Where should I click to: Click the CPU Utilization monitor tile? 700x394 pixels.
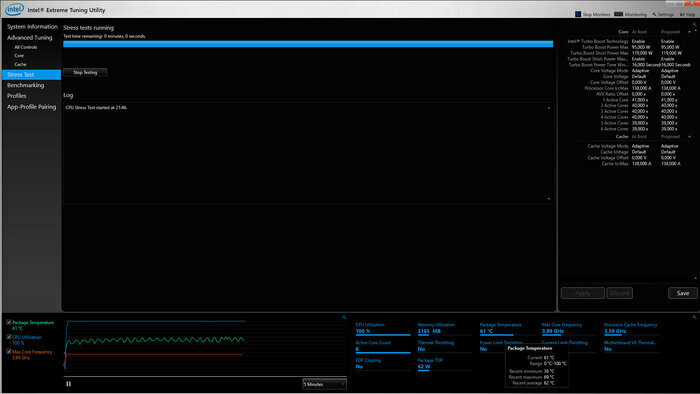click(383, 328)
